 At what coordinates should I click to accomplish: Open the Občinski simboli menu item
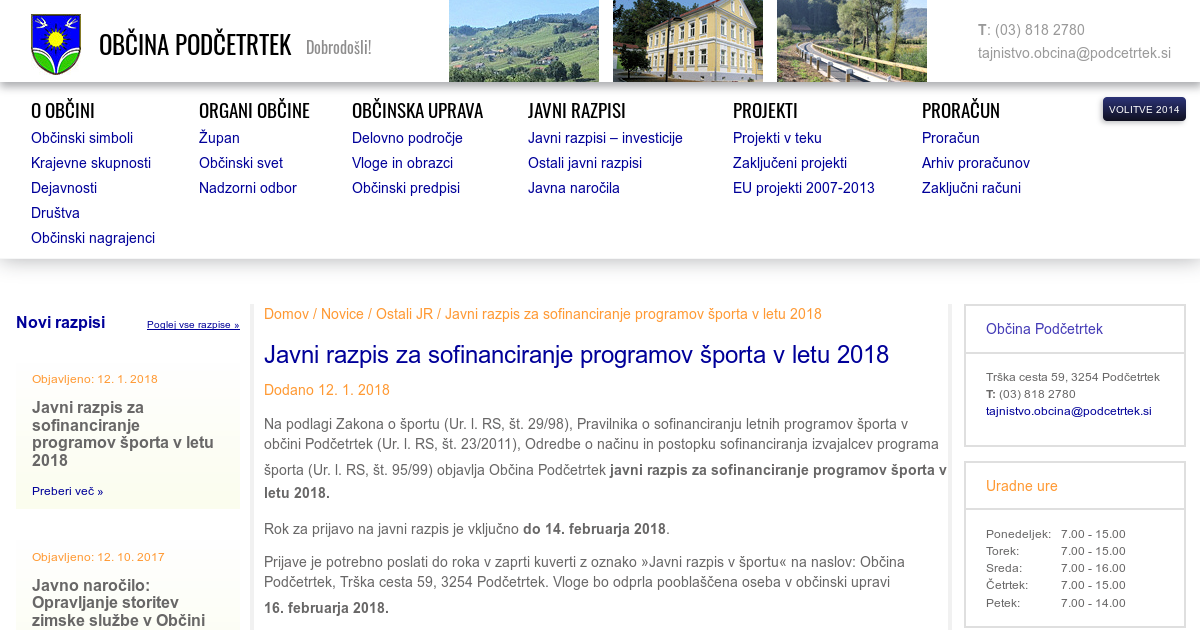tap(82, 138)
